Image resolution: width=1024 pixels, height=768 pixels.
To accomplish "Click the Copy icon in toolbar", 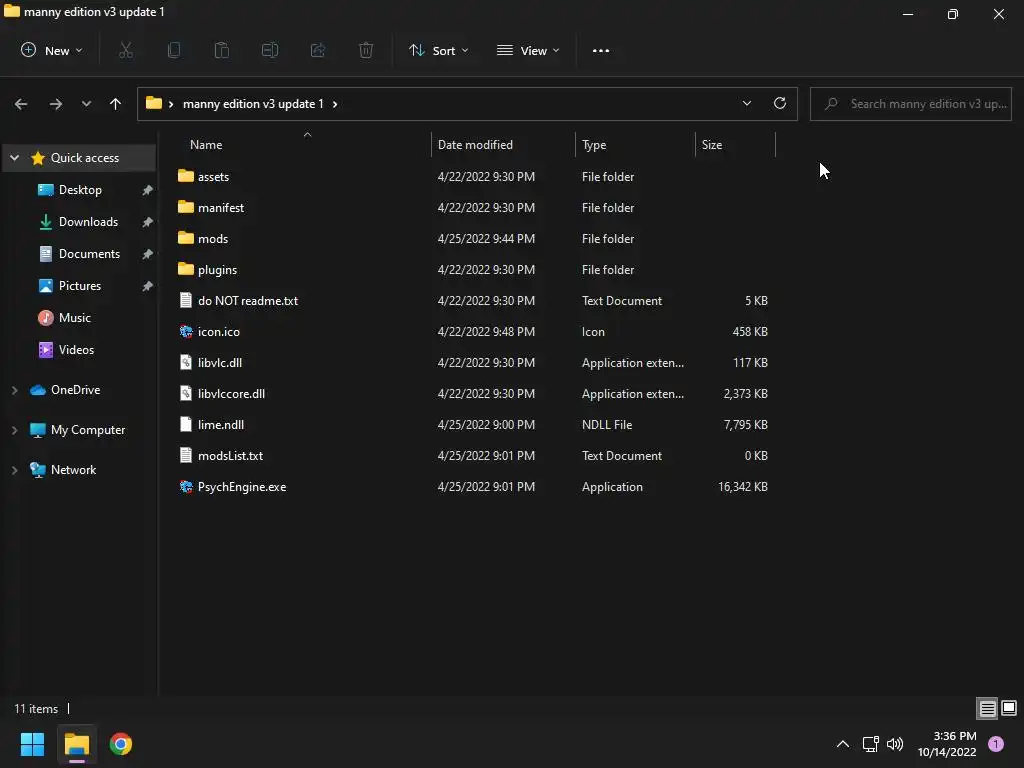I will tap(174, 50).
